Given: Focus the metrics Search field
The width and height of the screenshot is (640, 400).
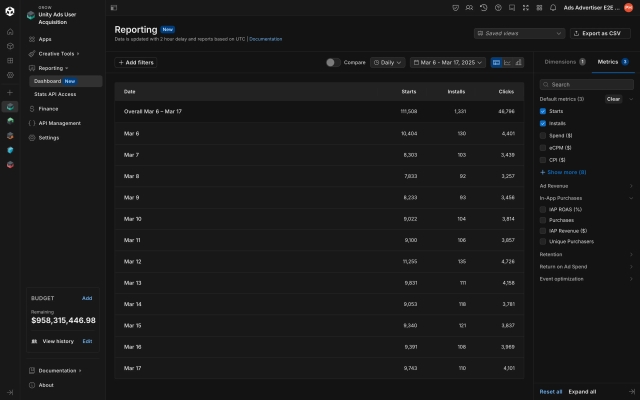Looking at the screenshot, I should click(587, 84).
